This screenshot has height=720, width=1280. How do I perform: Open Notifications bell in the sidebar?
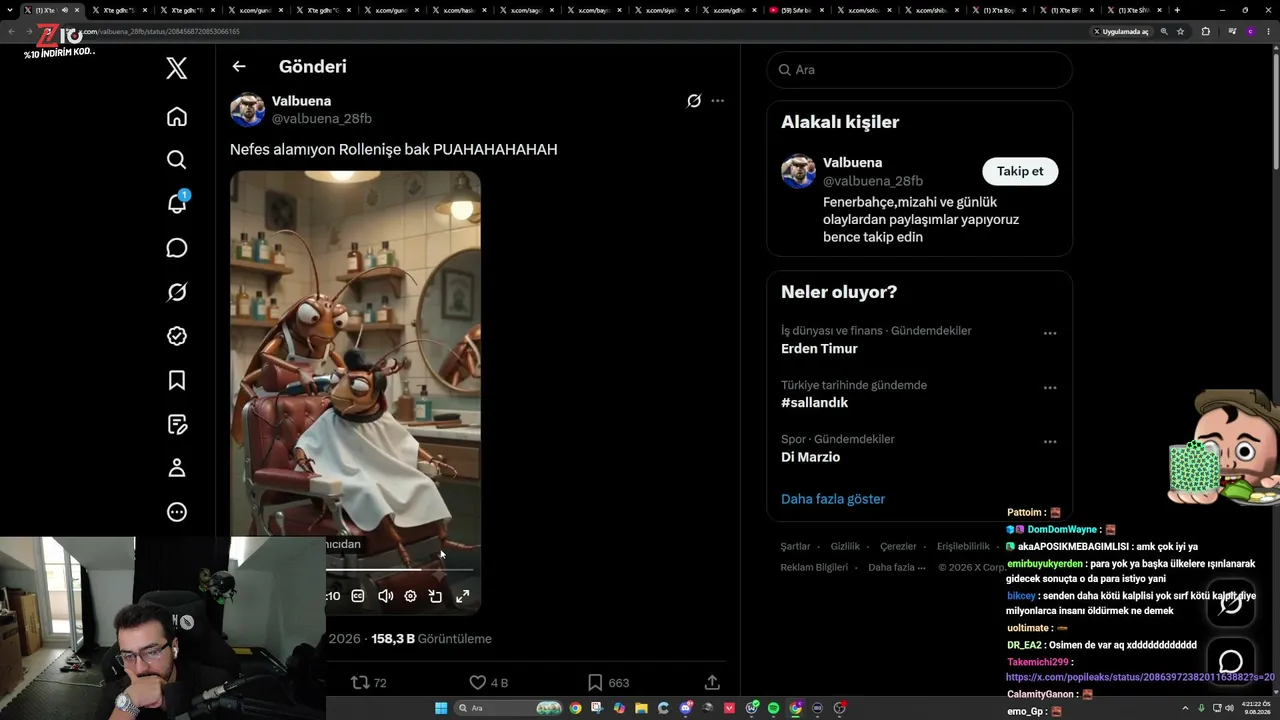tap(177, 203)
